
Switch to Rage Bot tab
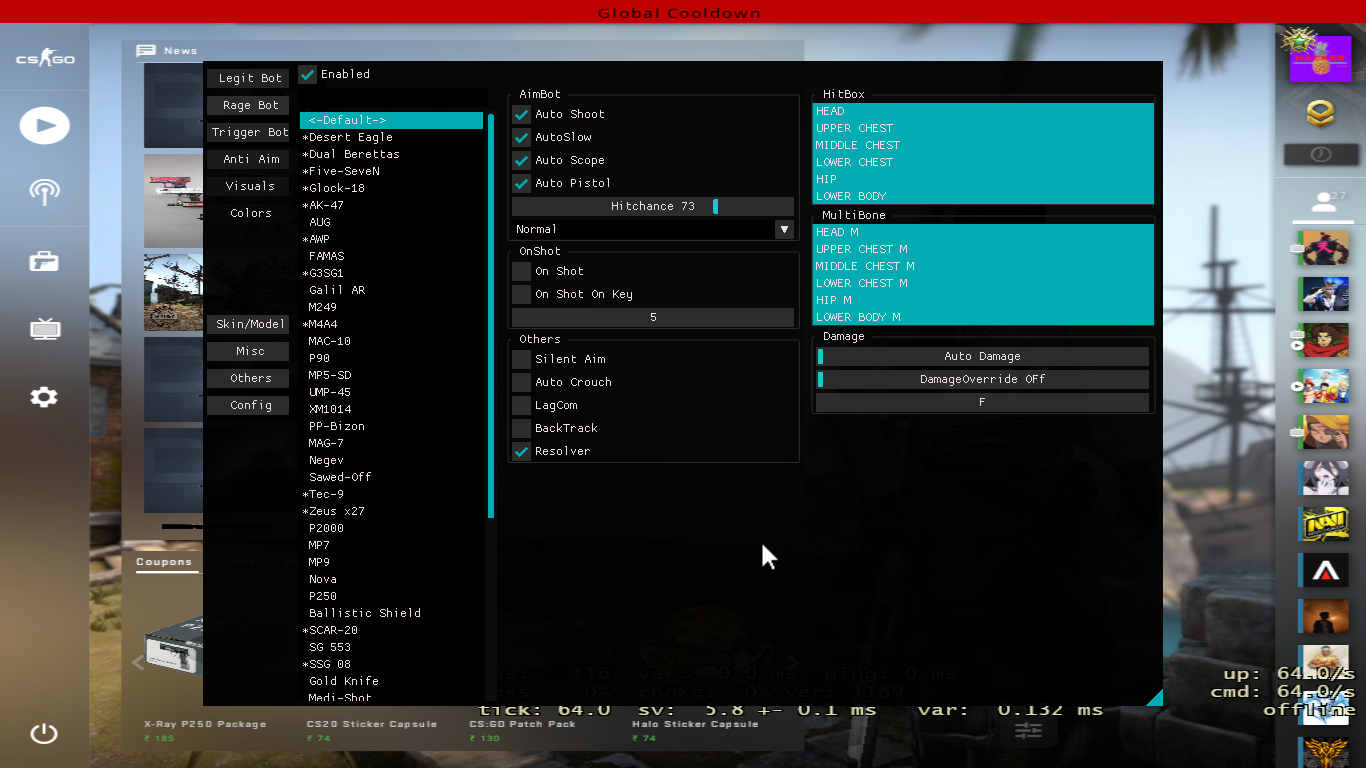click(x=249, y=105)
